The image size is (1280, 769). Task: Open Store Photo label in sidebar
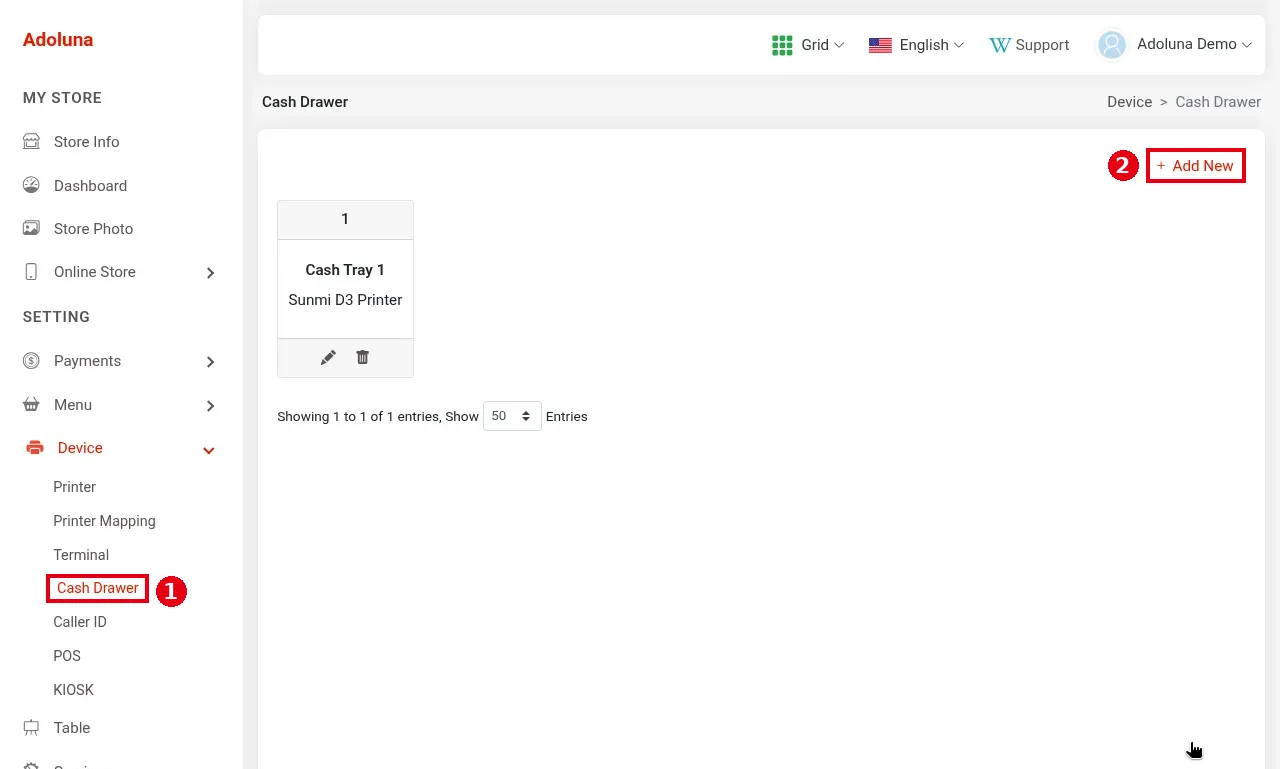(x=93, y=229)
